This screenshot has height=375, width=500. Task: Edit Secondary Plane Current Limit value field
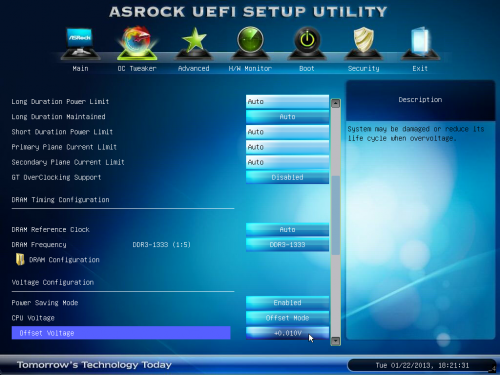tap(287, 162)
